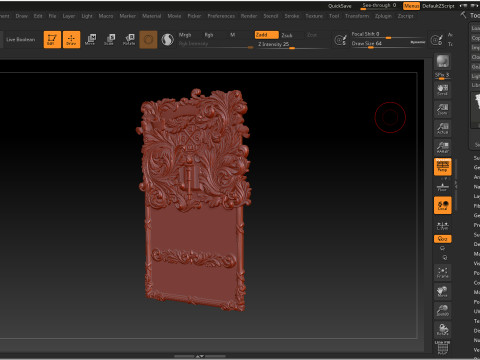Image resolution: width=480 pixels, height=360 pixels.
Task: Toggle Dynamic label on Draw Size
Action: pyautogui.click(x=417, y=42)
